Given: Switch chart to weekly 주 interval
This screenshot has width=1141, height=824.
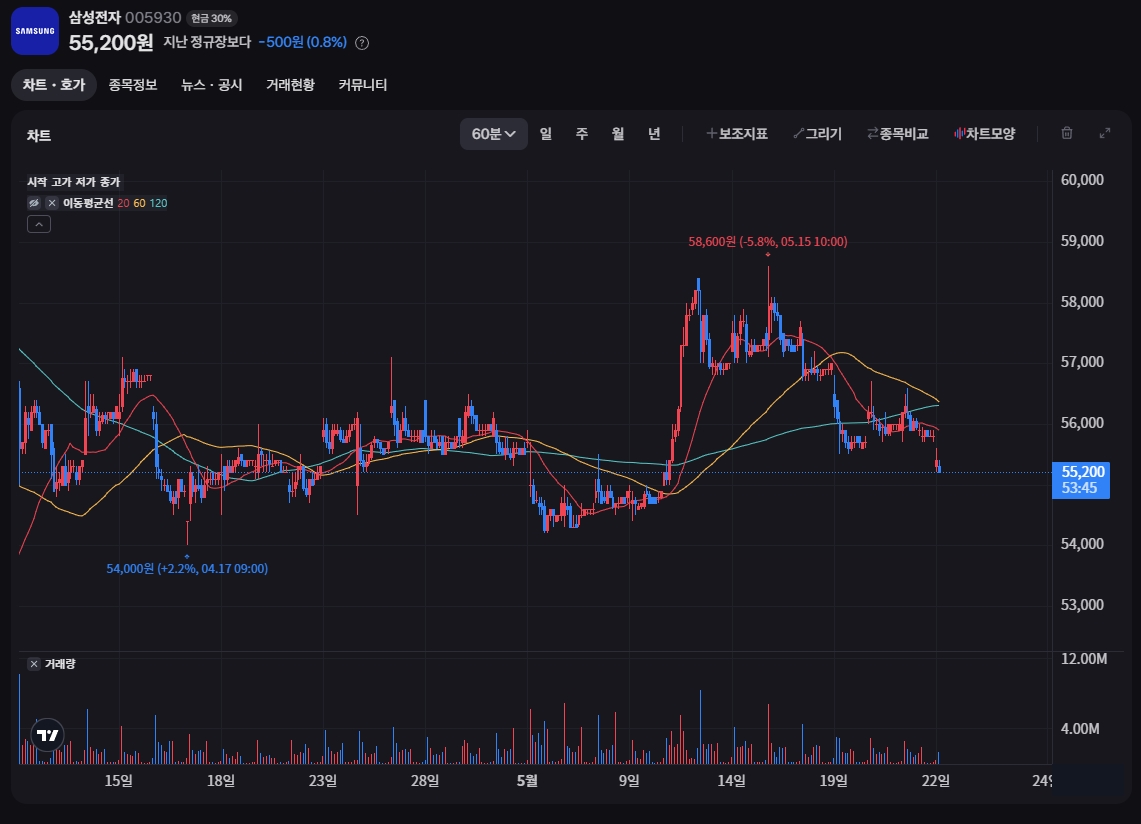Looking at the screenshot, I should point(581,134).
